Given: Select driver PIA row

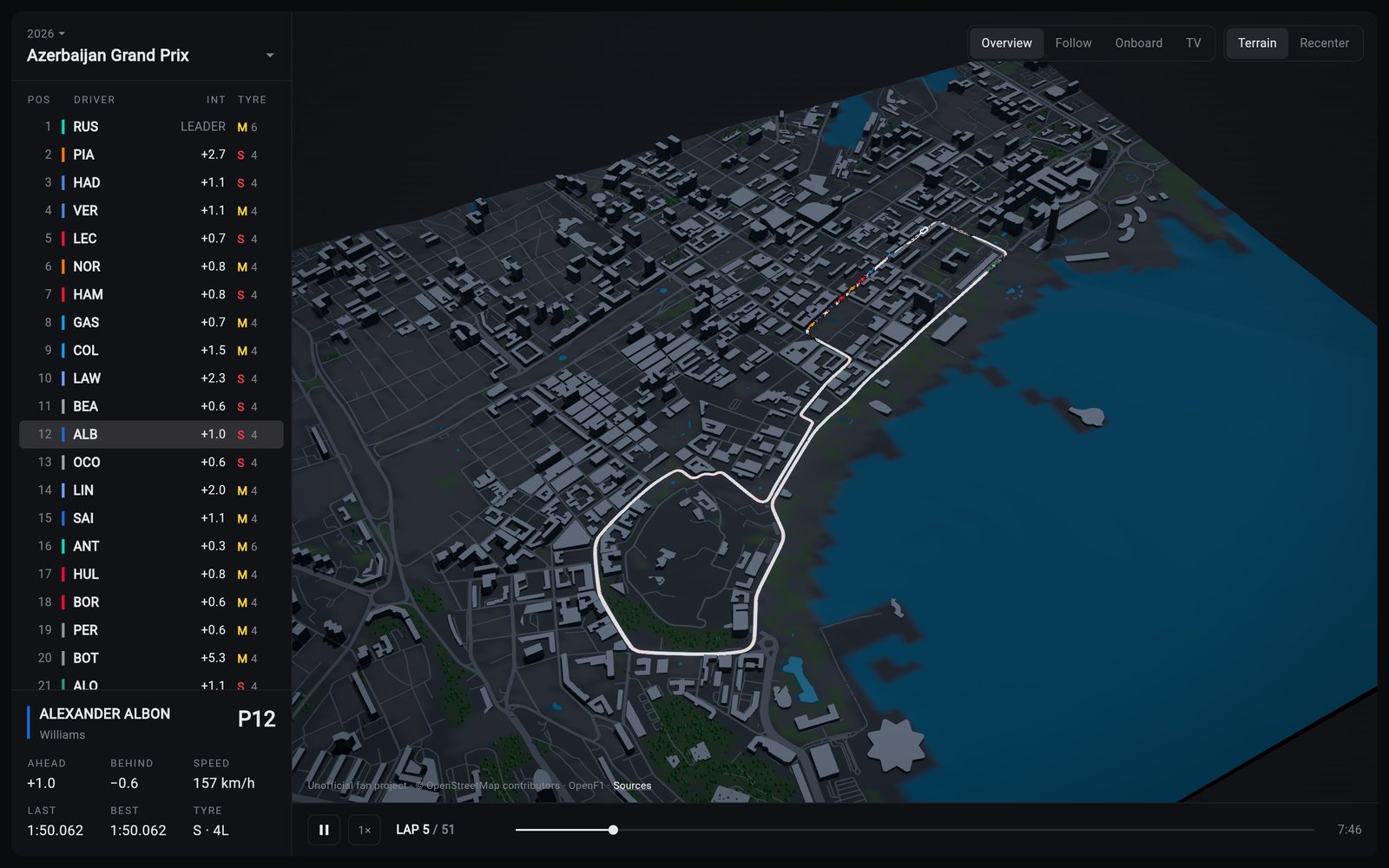Looking at the screenshot, I should tap(151, 155).
